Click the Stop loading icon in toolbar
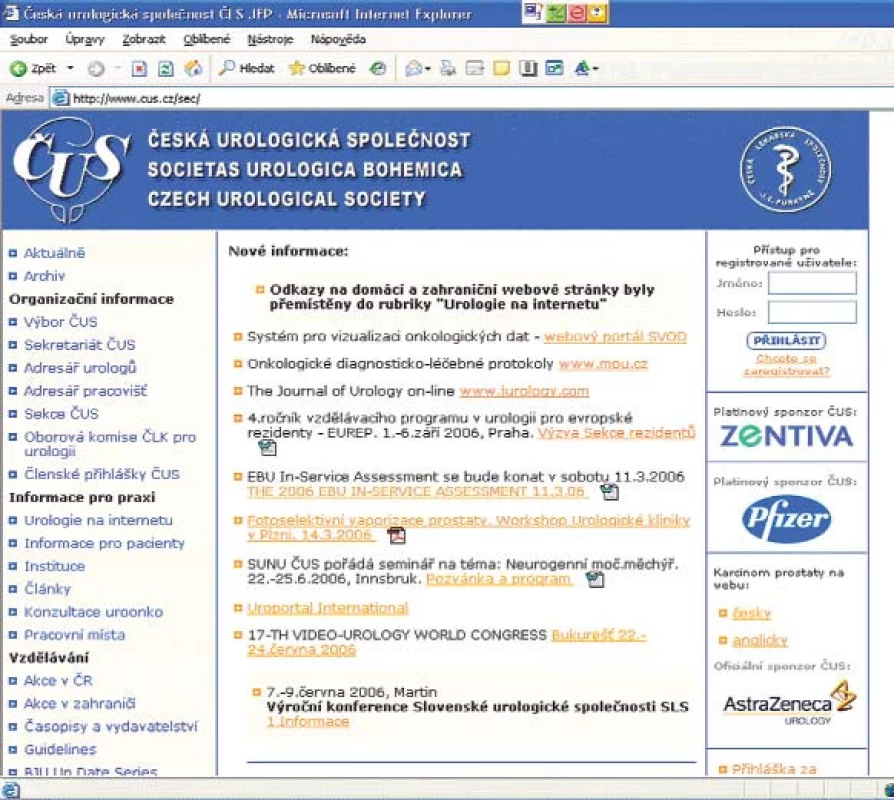Viewport: 894px width, 800px height. pos(139,69)
